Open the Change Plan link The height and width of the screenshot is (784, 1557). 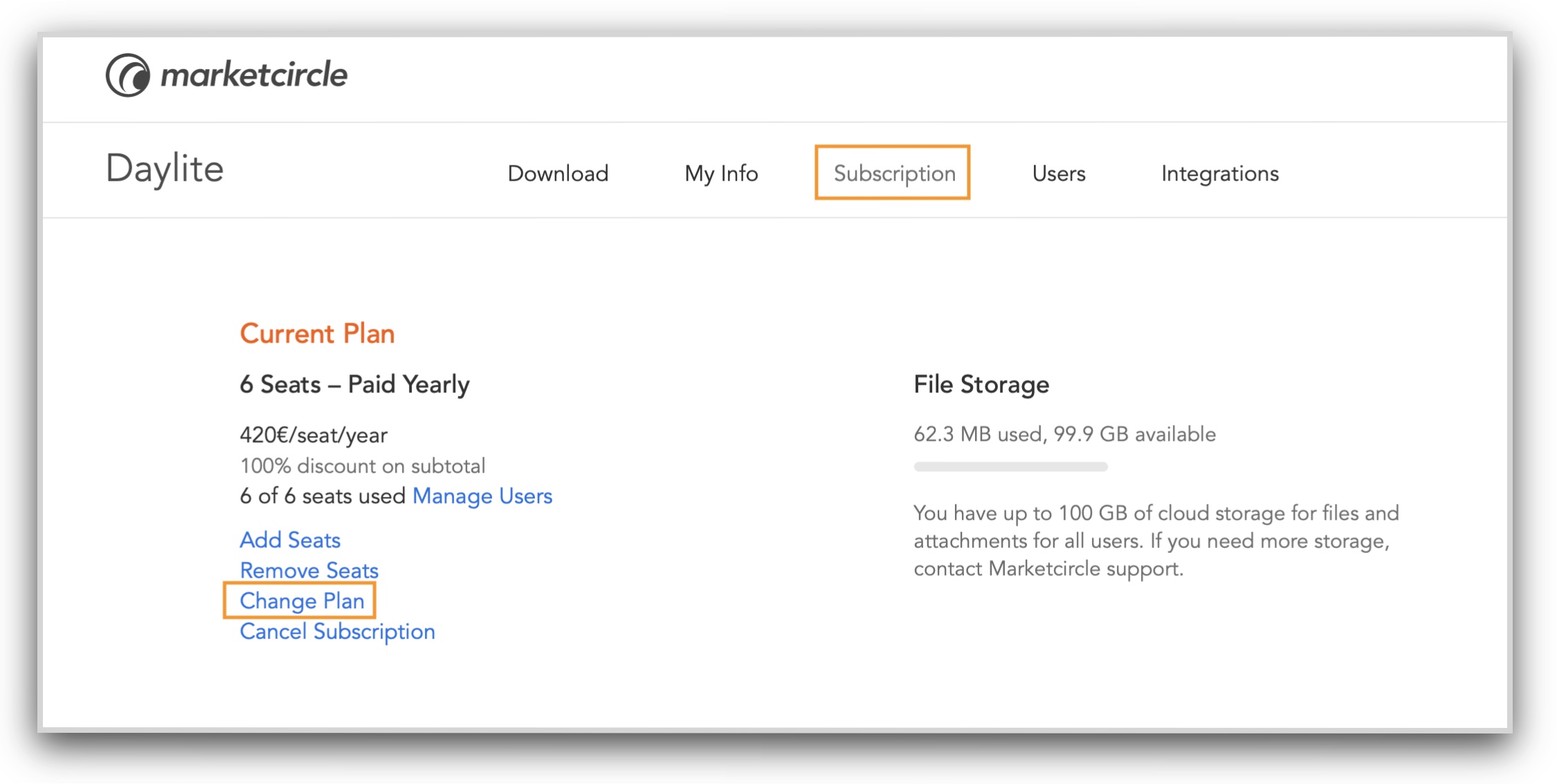click(302, 601)
